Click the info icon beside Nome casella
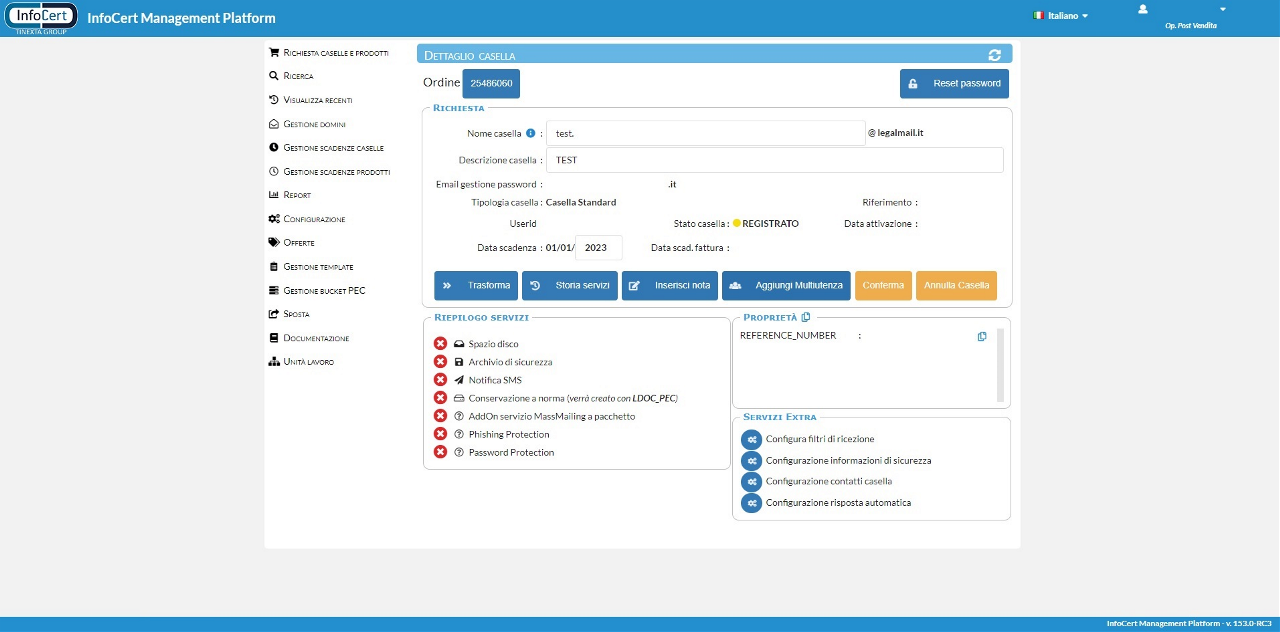Image resolution: width=1280 pixels, height=632 pixels. (x=531, y=133)
